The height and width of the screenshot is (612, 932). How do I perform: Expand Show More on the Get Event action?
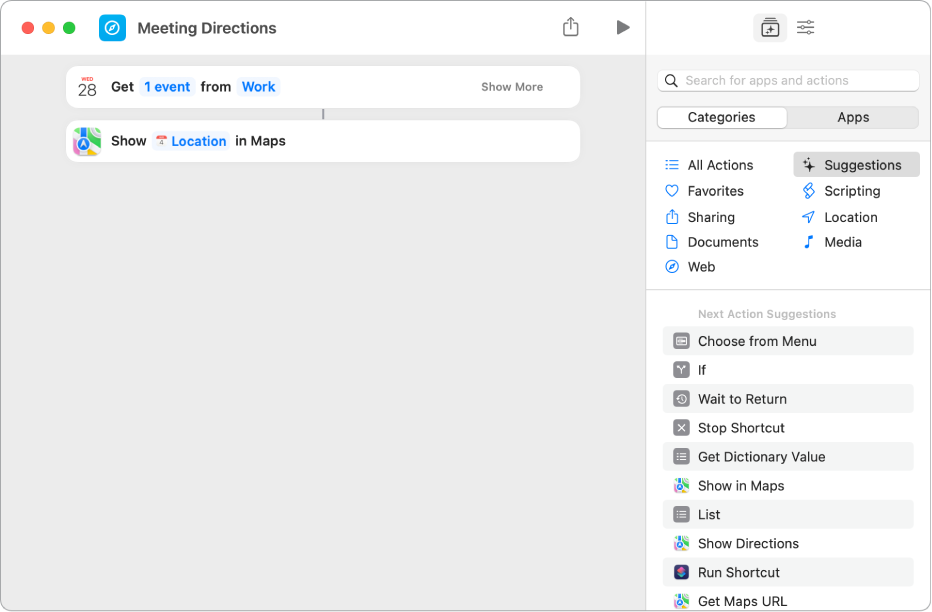coord(511,87)
